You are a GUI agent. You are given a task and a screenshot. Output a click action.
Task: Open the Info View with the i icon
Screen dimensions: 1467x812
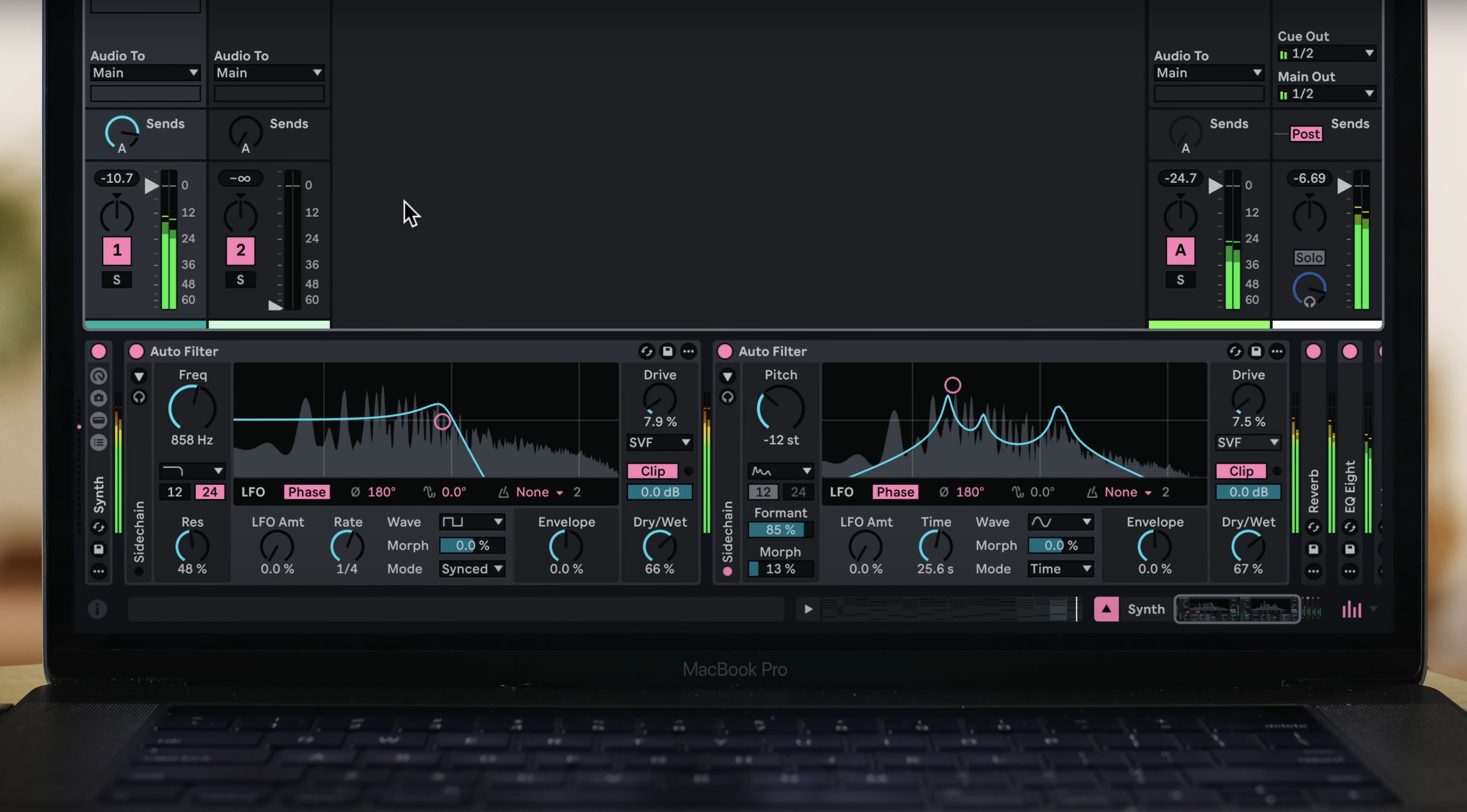(96, 609)
